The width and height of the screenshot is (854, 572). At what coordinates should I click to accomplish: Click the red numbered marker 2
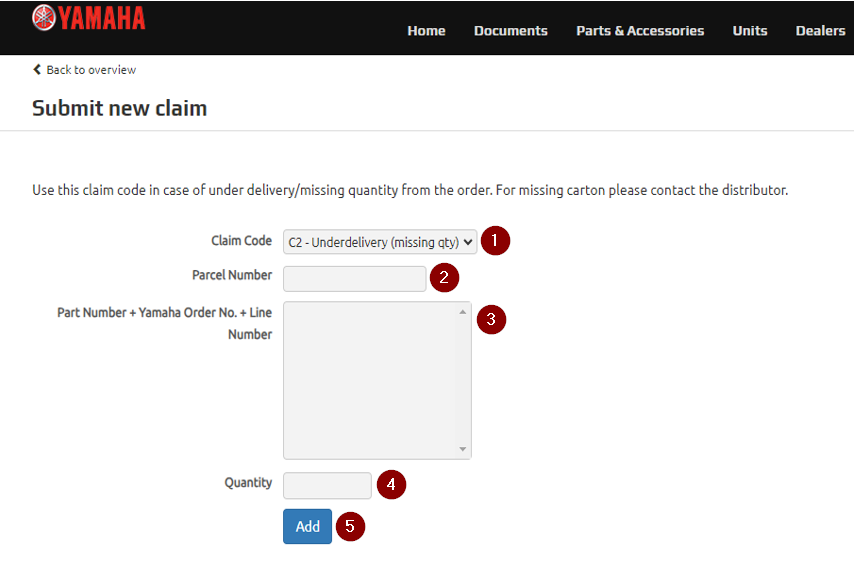(x=444, y=277)
